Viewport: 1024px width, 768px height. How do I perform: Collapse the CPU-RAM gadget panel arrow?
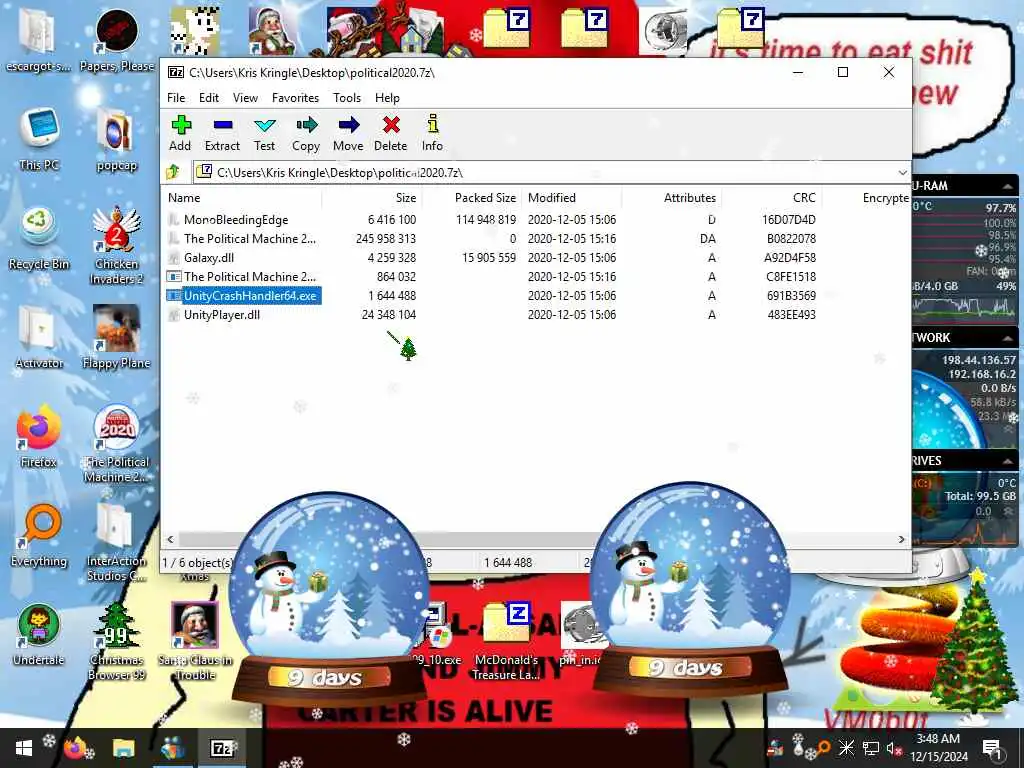pos(1008,186)
